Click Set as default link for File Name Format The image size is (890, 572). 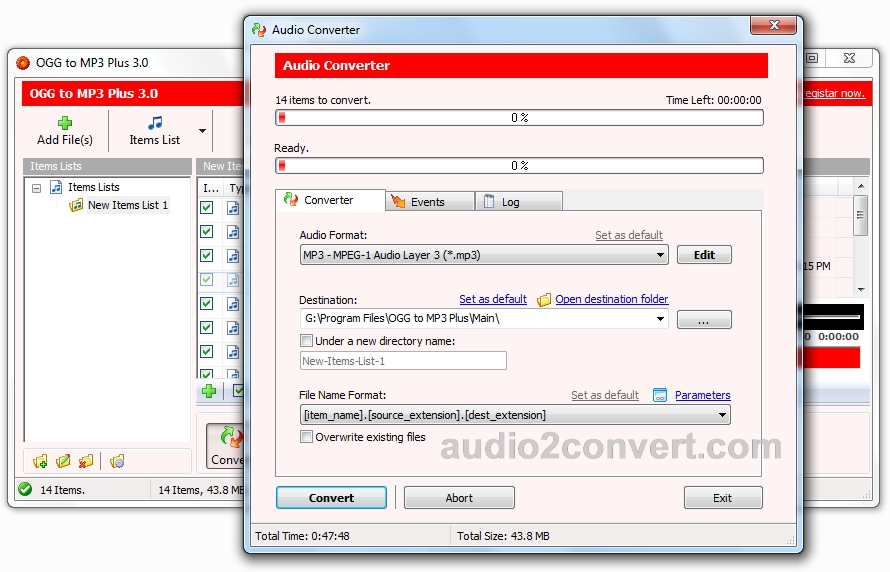click(605, 395)
